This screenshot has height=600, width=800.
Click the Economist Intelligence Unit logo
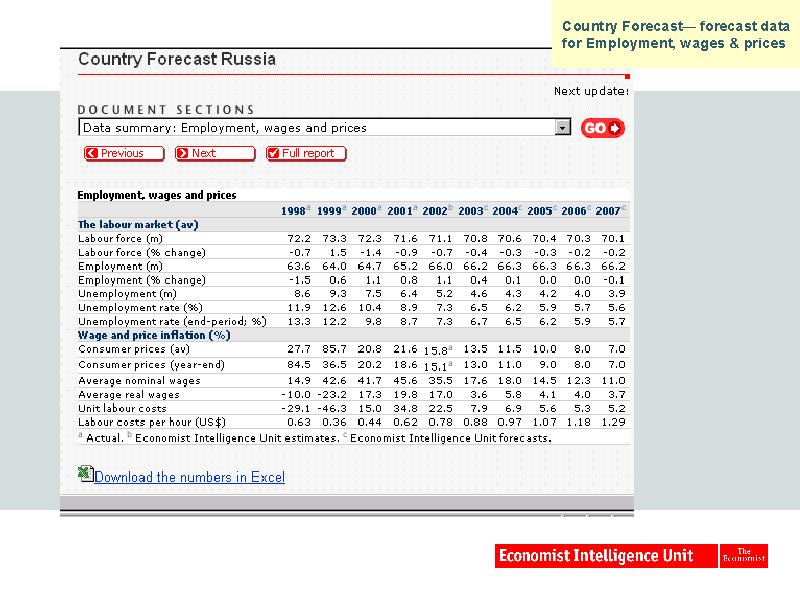pos(606,556)
